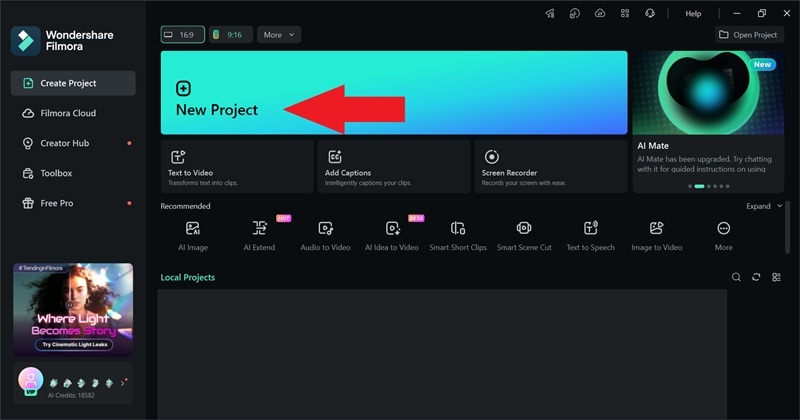The image size is (800, 420).
Task: Select 9:16 aspect ratio
Action: click(x=230, y=35)
